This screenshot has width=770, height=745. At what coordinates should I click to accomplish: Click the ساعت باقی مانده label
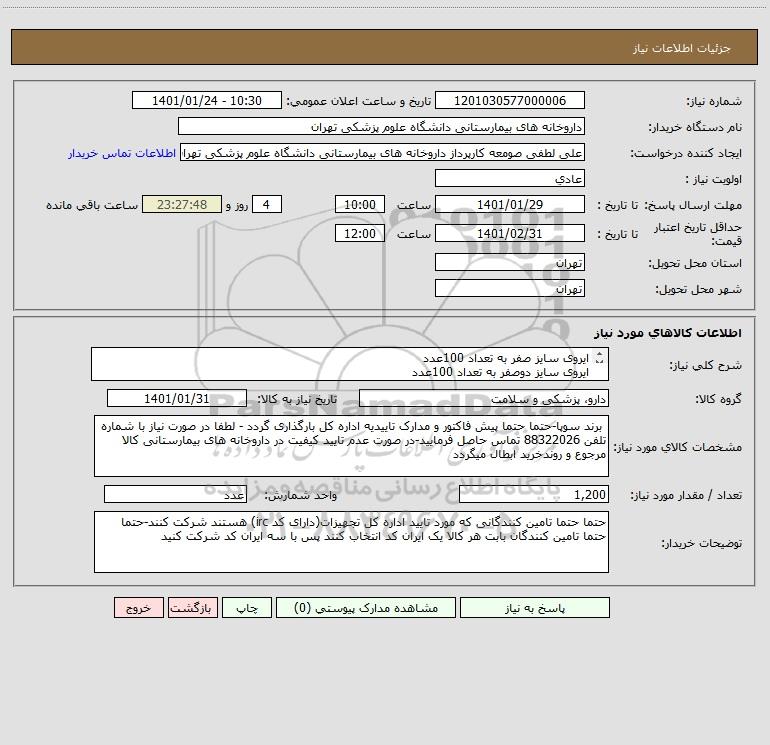[92, 205]
